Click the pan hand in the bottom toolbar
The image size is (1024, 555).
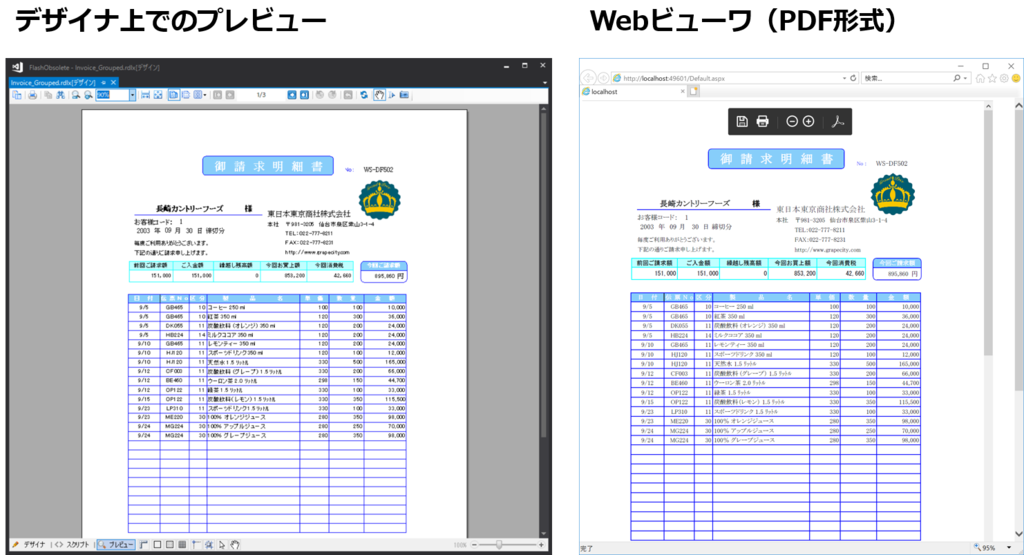coord(235,545)
